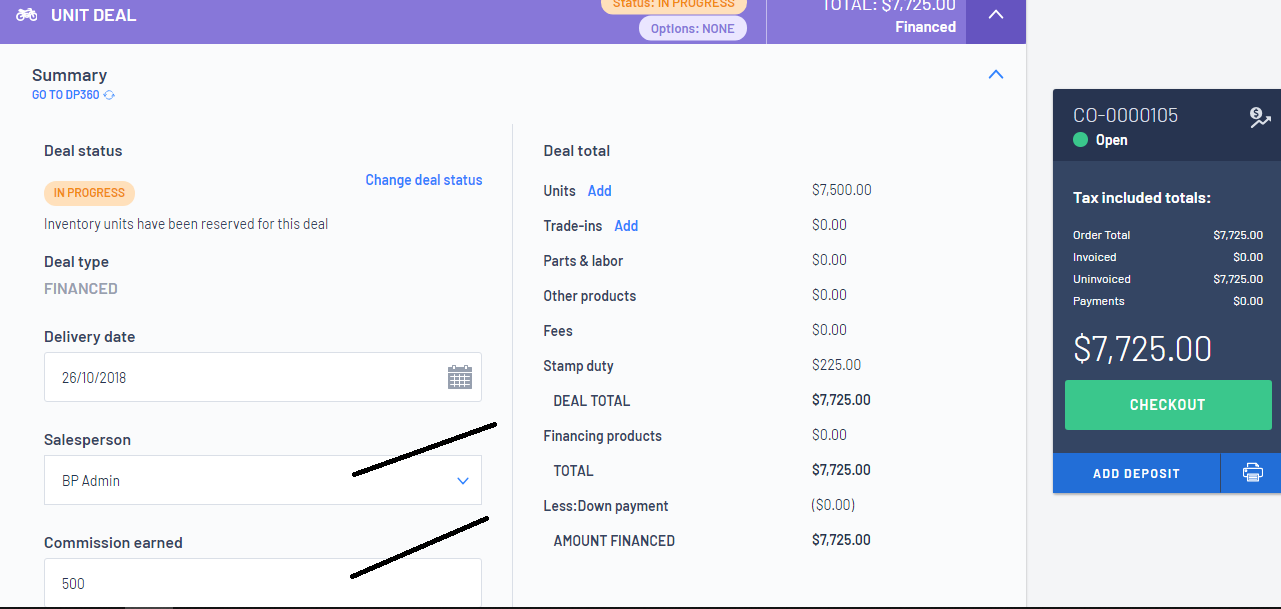The height and width of the screenshot is (609, 1281).
Task: Click the CO-0000105 order number
Action: coord(1125,115)
